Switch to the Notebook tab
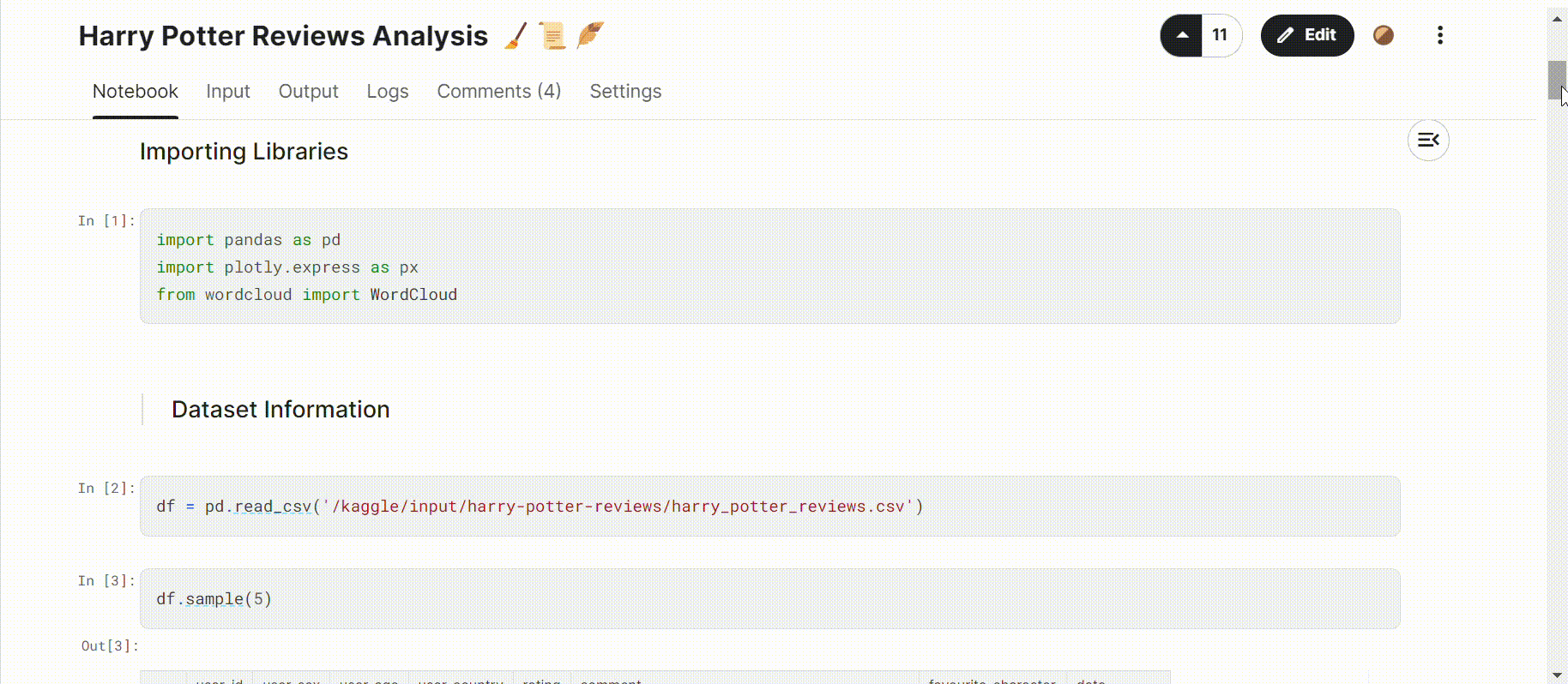Image resolution: width=1568 pixels, height=684 pixels. [136, 92]
